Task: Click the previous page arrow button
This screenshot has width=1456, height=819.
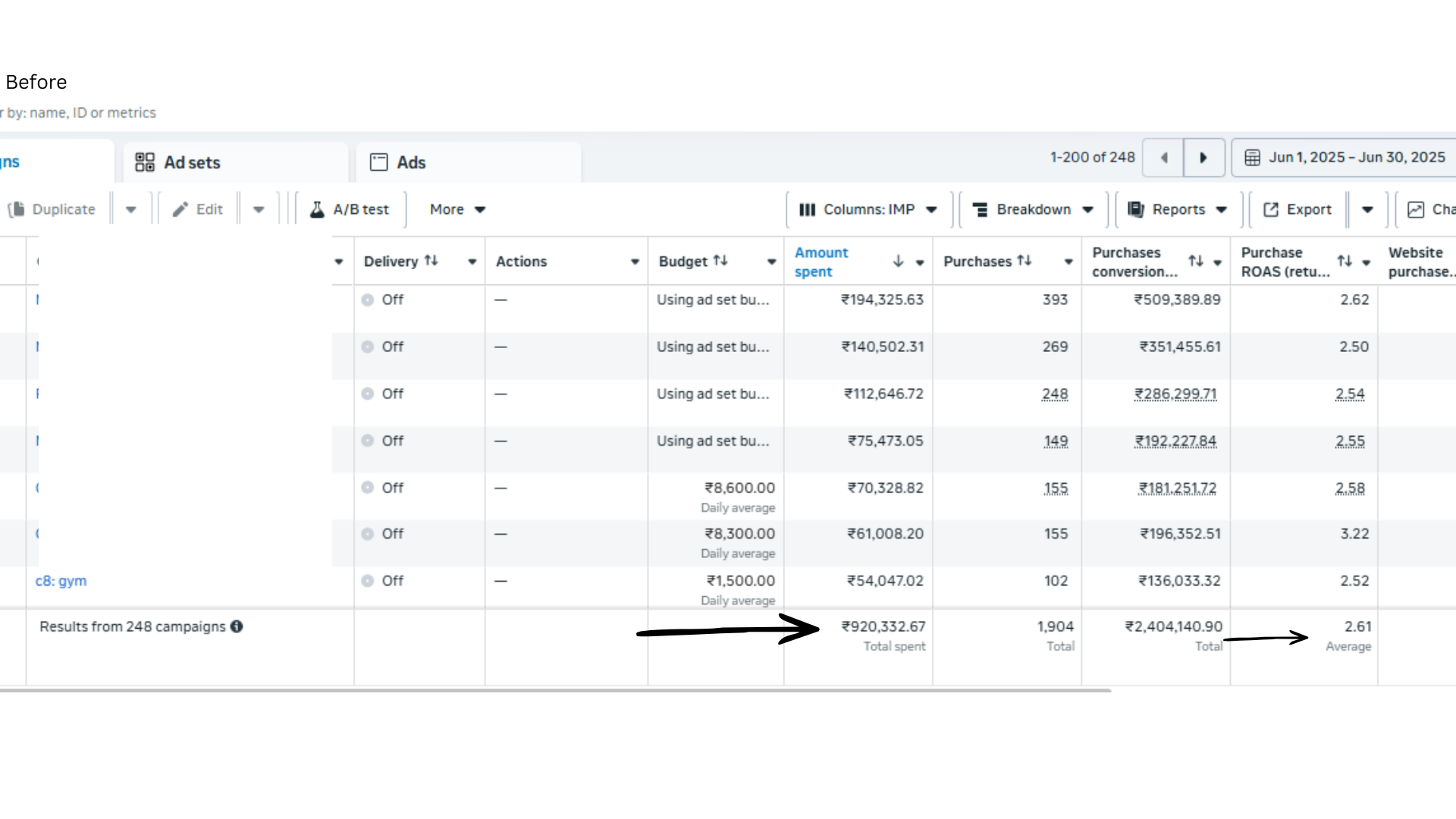Action: point(1163,158)
